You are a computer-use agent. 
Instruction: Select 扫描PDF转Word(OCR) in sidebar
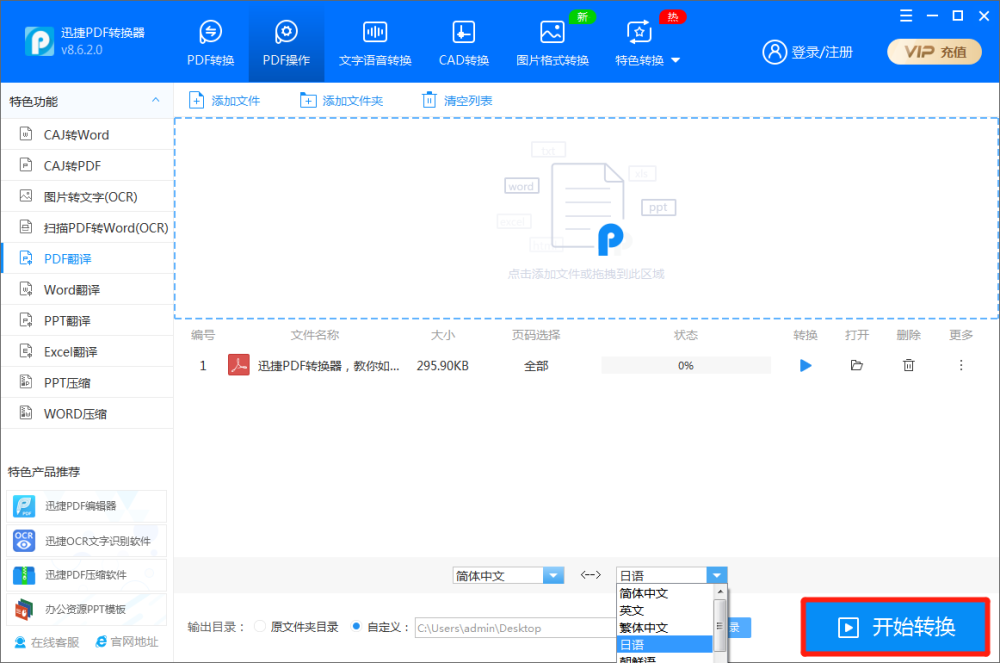[x=87, y=228]
